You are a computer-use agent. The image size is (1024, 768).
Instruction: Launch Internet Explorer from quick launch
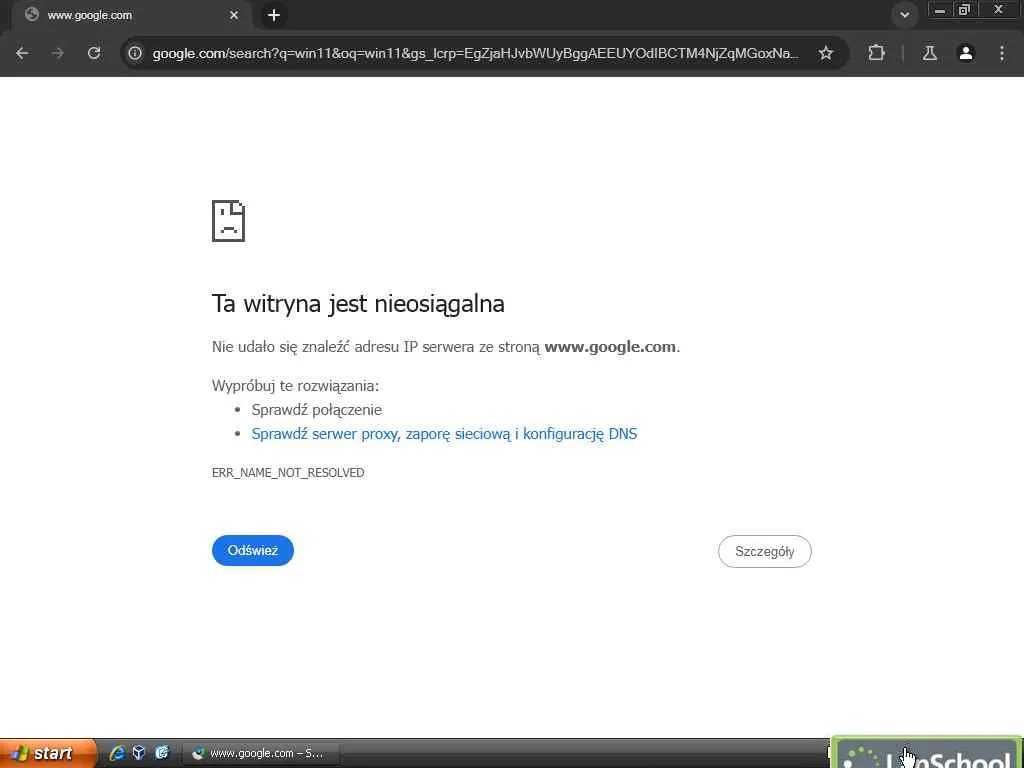[x=117, y=753]
